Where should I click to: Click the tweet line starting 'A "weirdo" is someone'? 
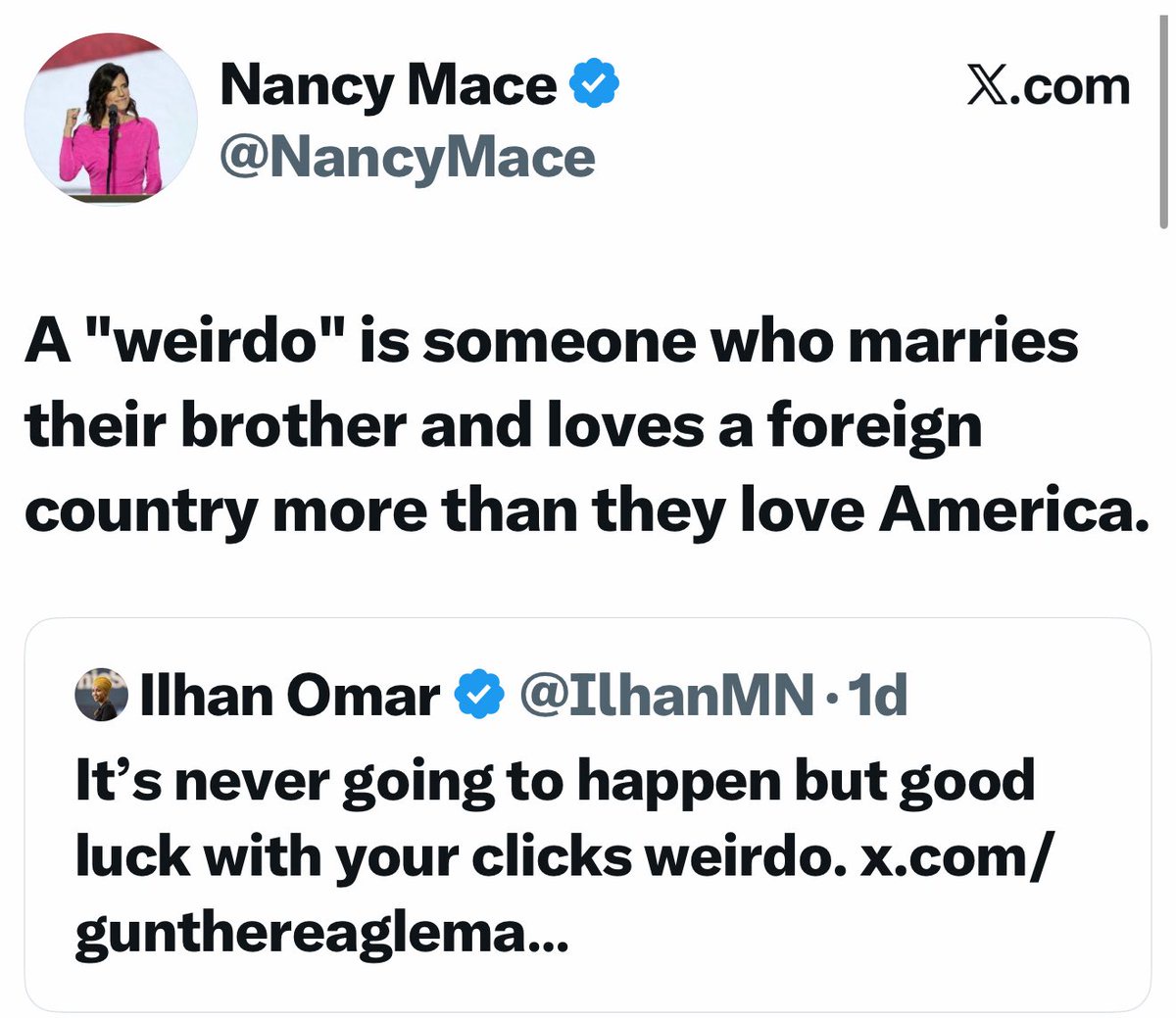tap(551, 343)
